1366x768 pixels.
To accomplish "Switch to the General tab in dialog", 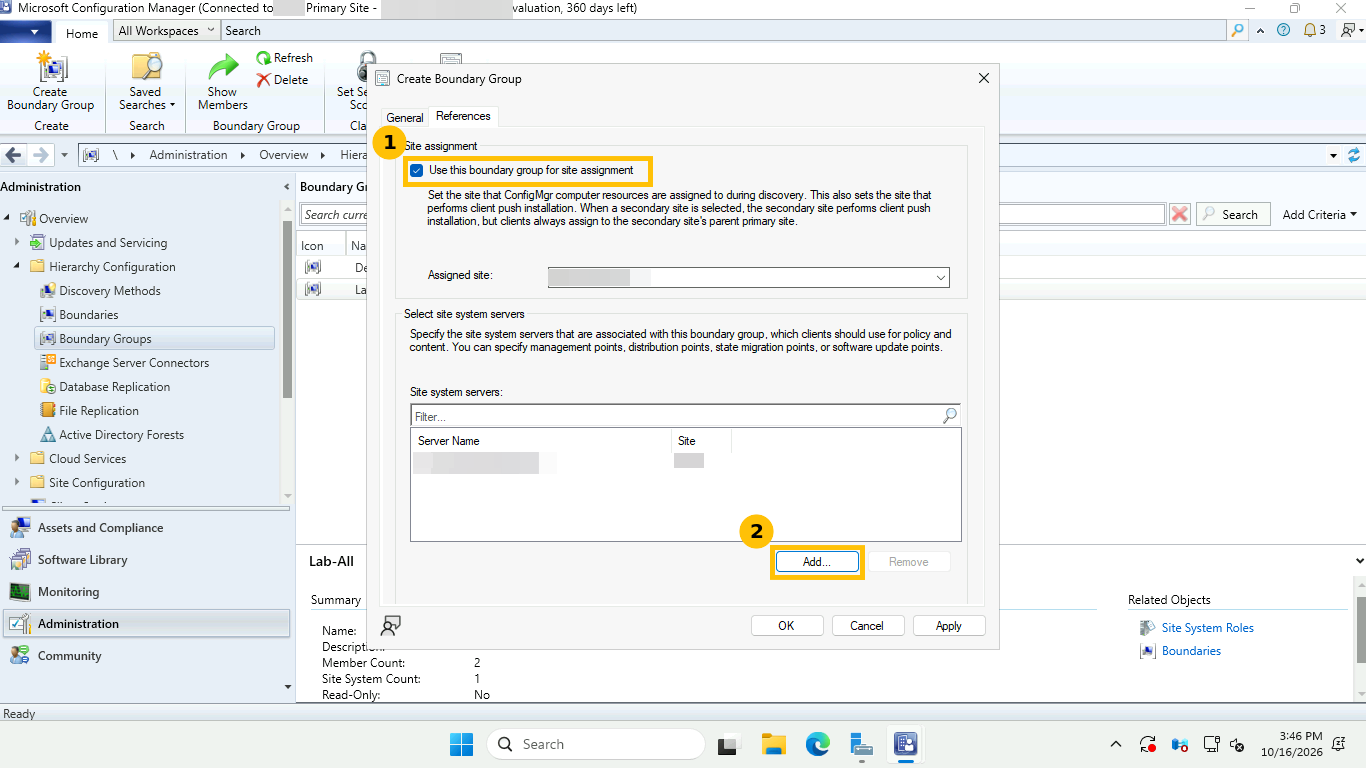I will tap(405, 118).
